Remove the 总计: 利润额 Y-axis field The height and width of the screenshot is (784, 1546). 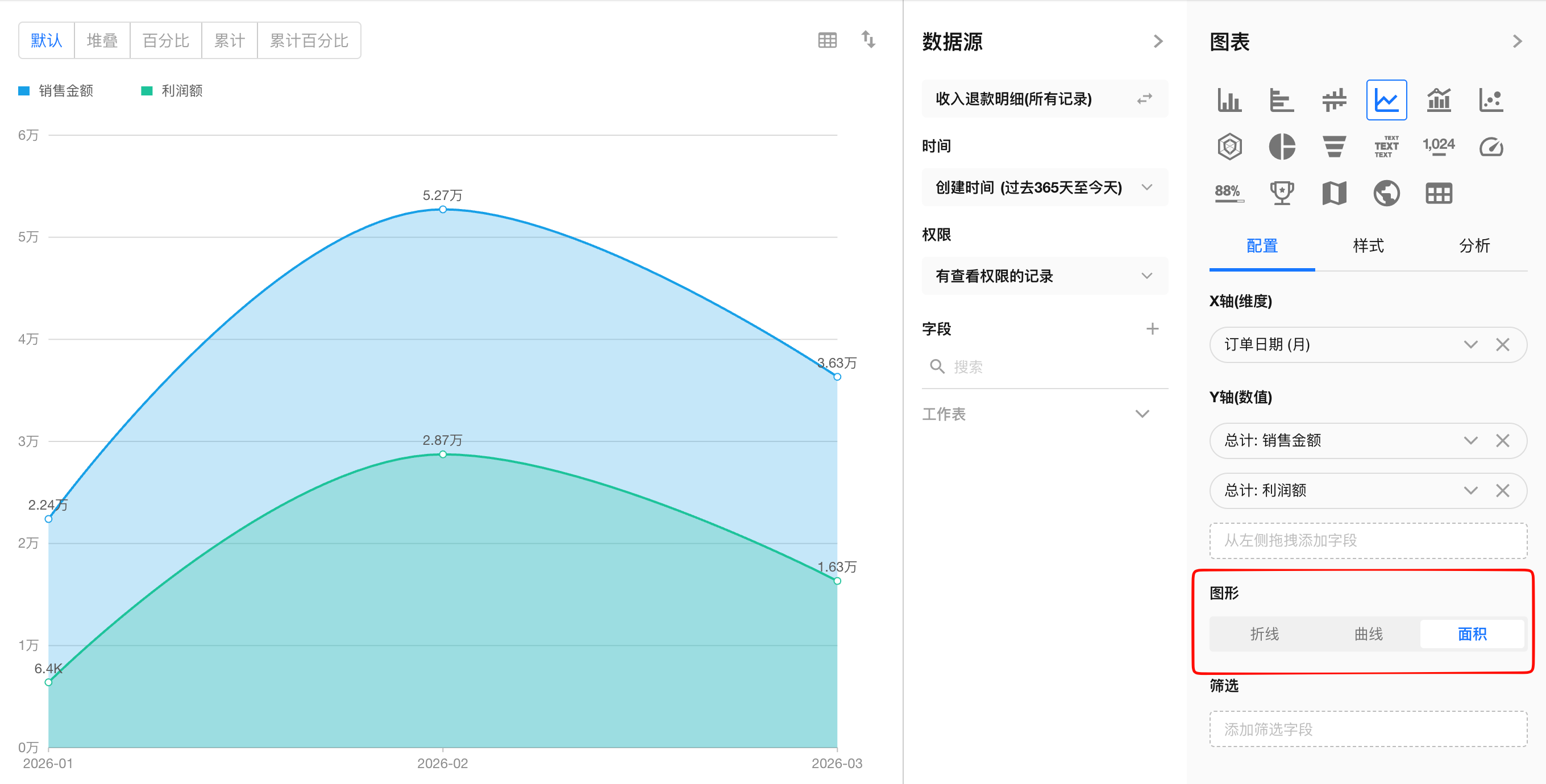click(x=1502, y=491)
